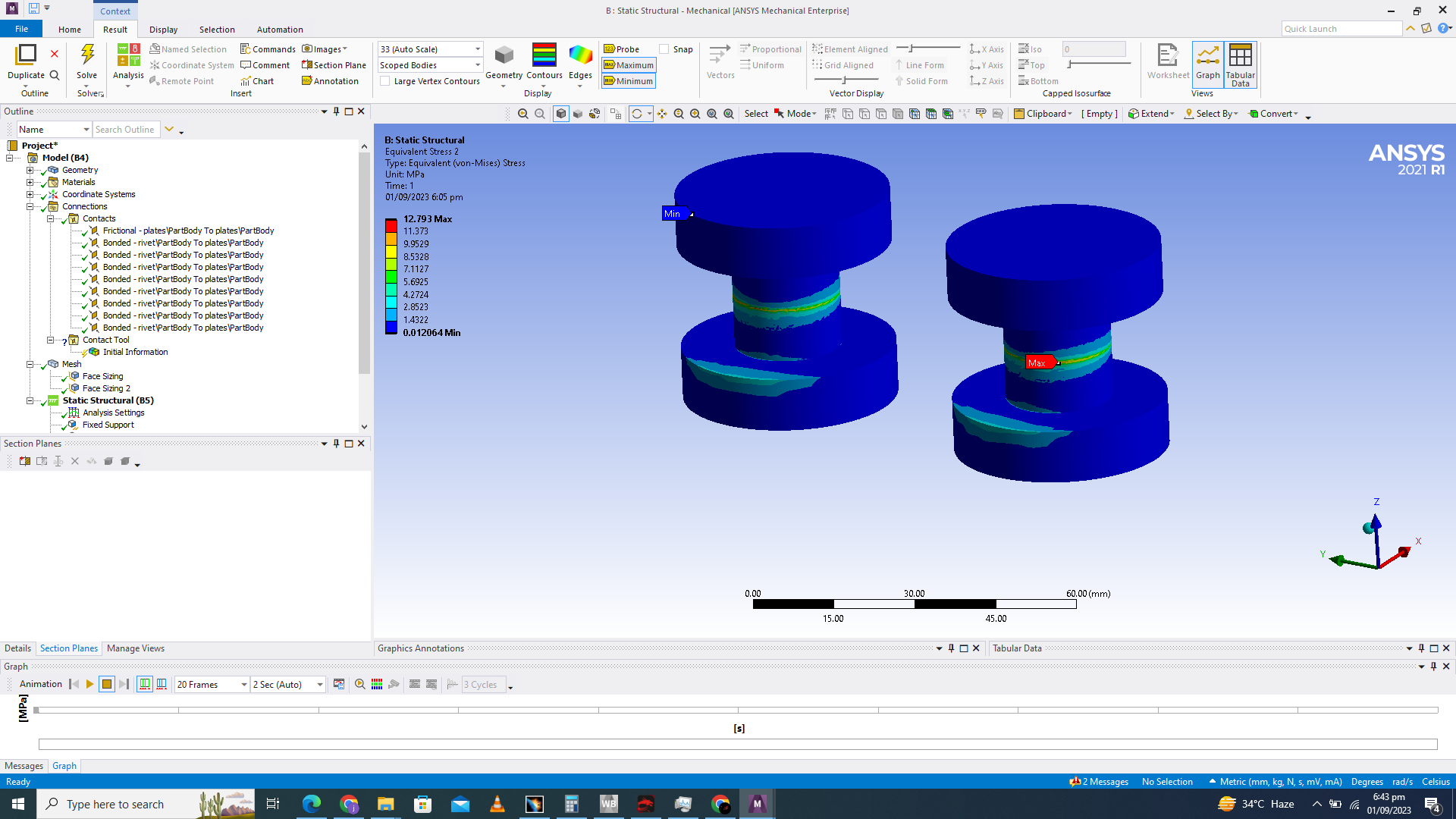The image size is (1456, 819).
Task: Open the File menu
Action: (21, 29)
